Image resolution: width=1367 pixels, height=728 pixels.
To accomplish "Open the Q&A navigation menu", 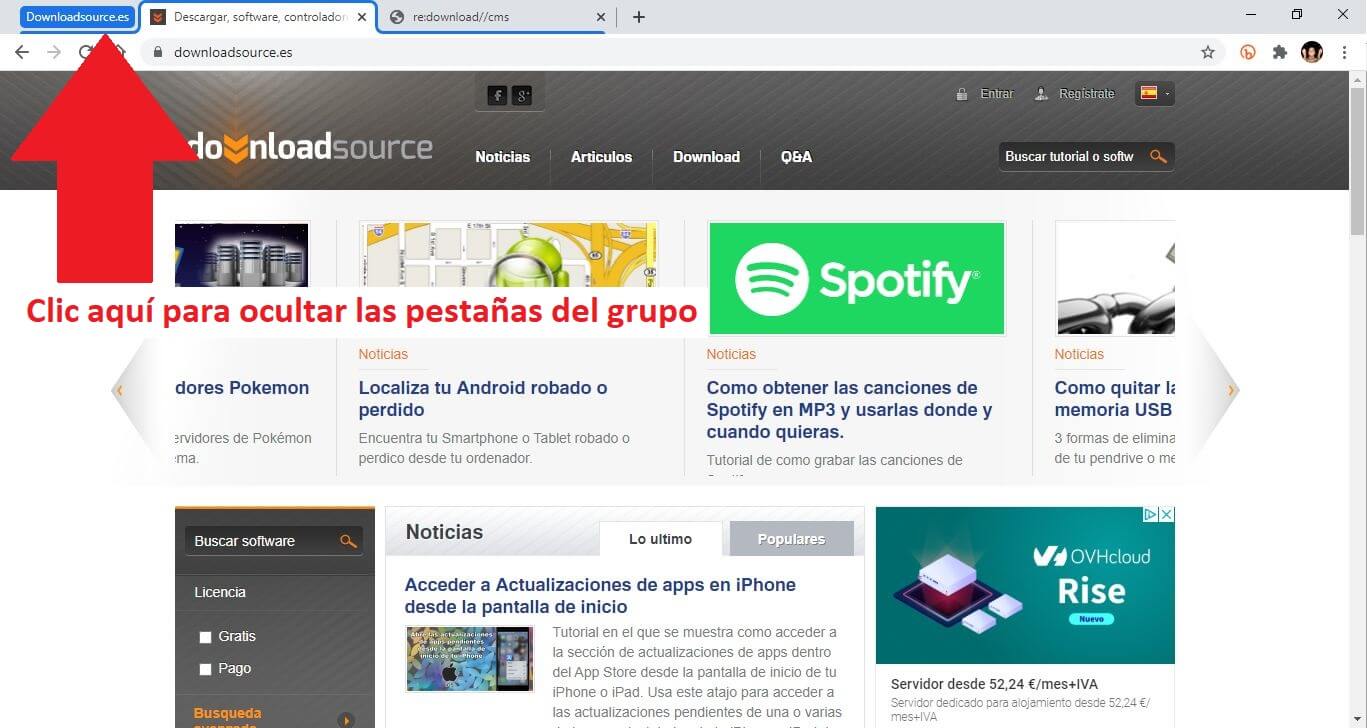I will pos(796,157).
